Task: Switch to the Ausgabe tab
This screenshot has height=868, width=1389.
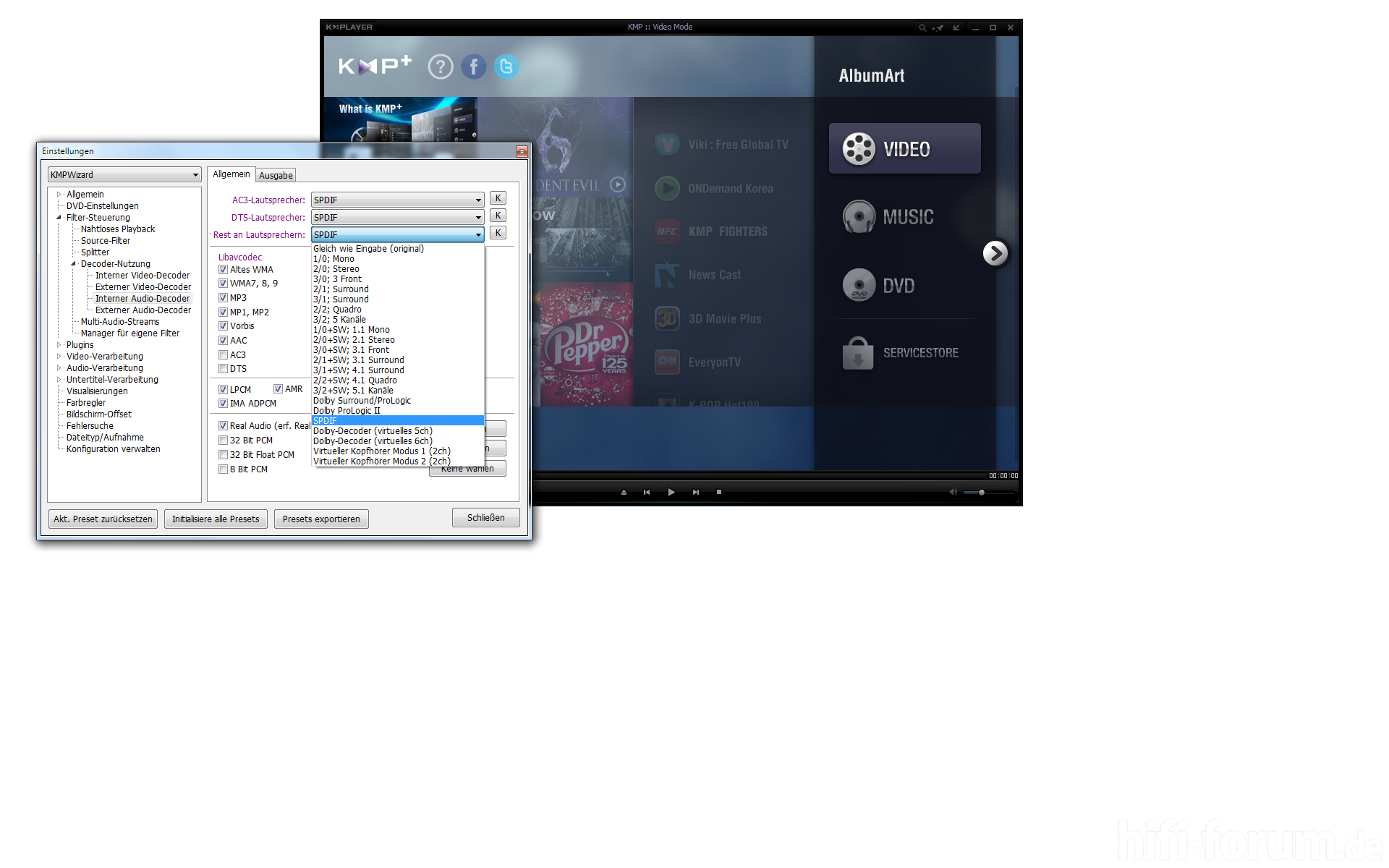Action: point(276,175)
